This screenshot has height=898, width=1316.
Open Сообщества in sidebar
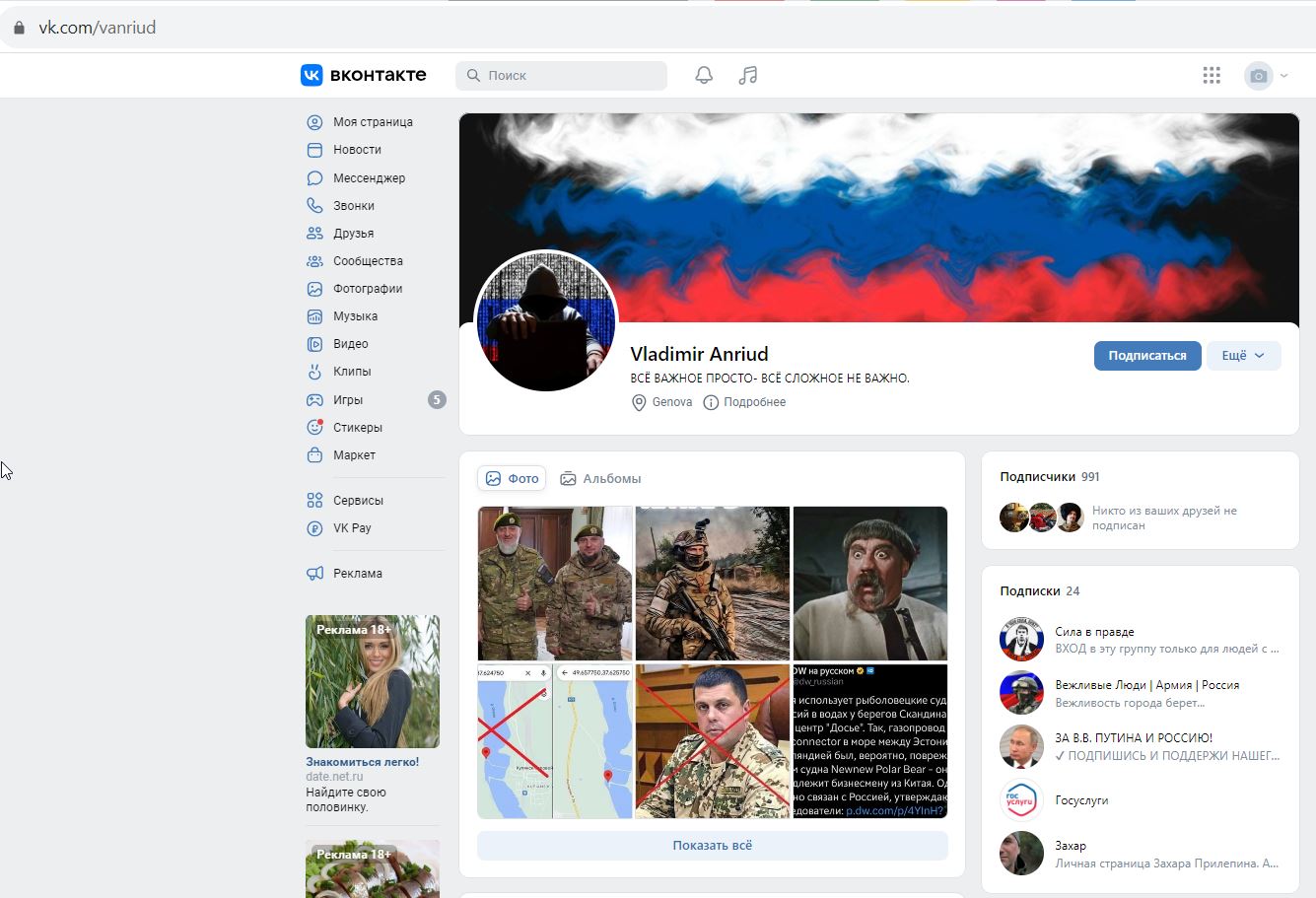[x=368, y=261]
